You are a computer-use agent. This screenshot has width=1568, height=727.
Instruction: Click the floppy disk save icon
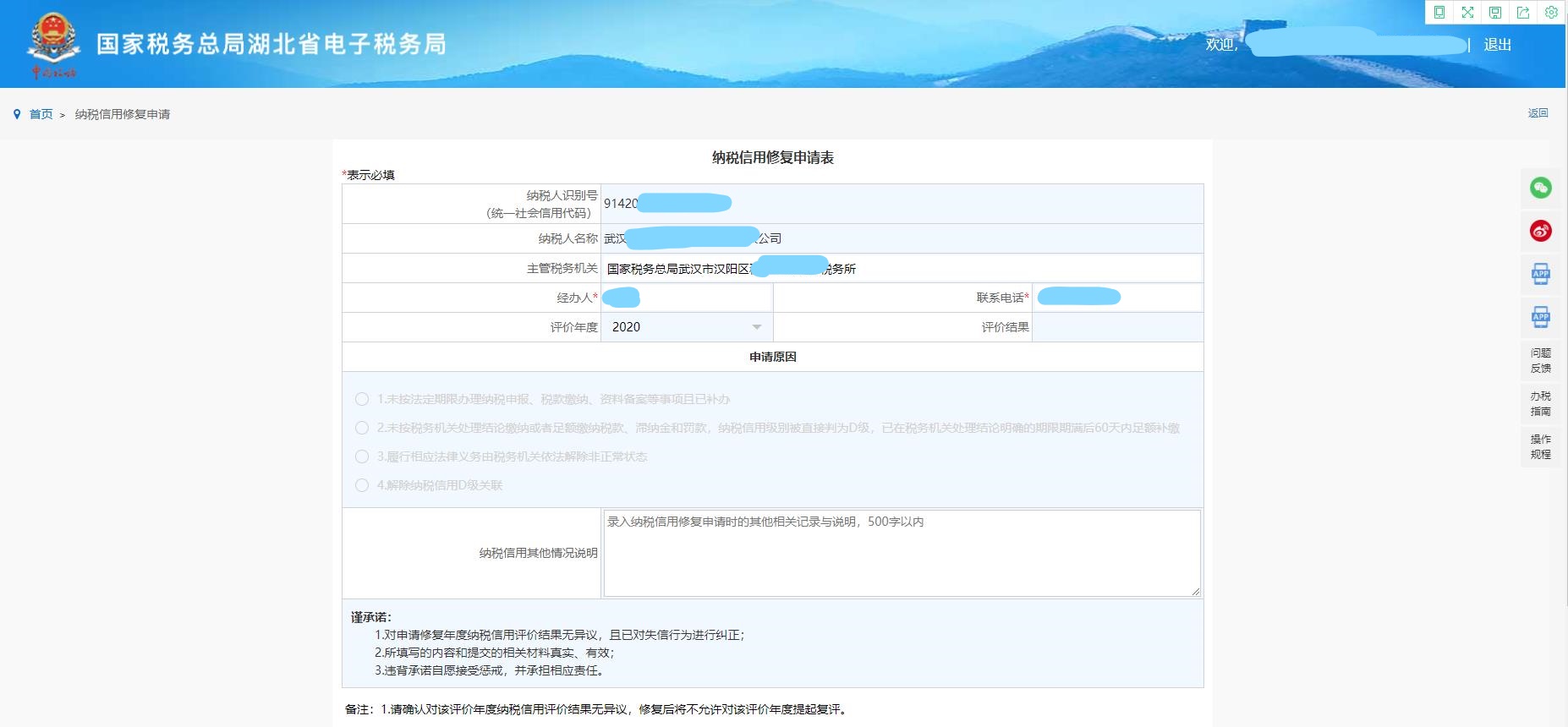[x=1495, y=12]
